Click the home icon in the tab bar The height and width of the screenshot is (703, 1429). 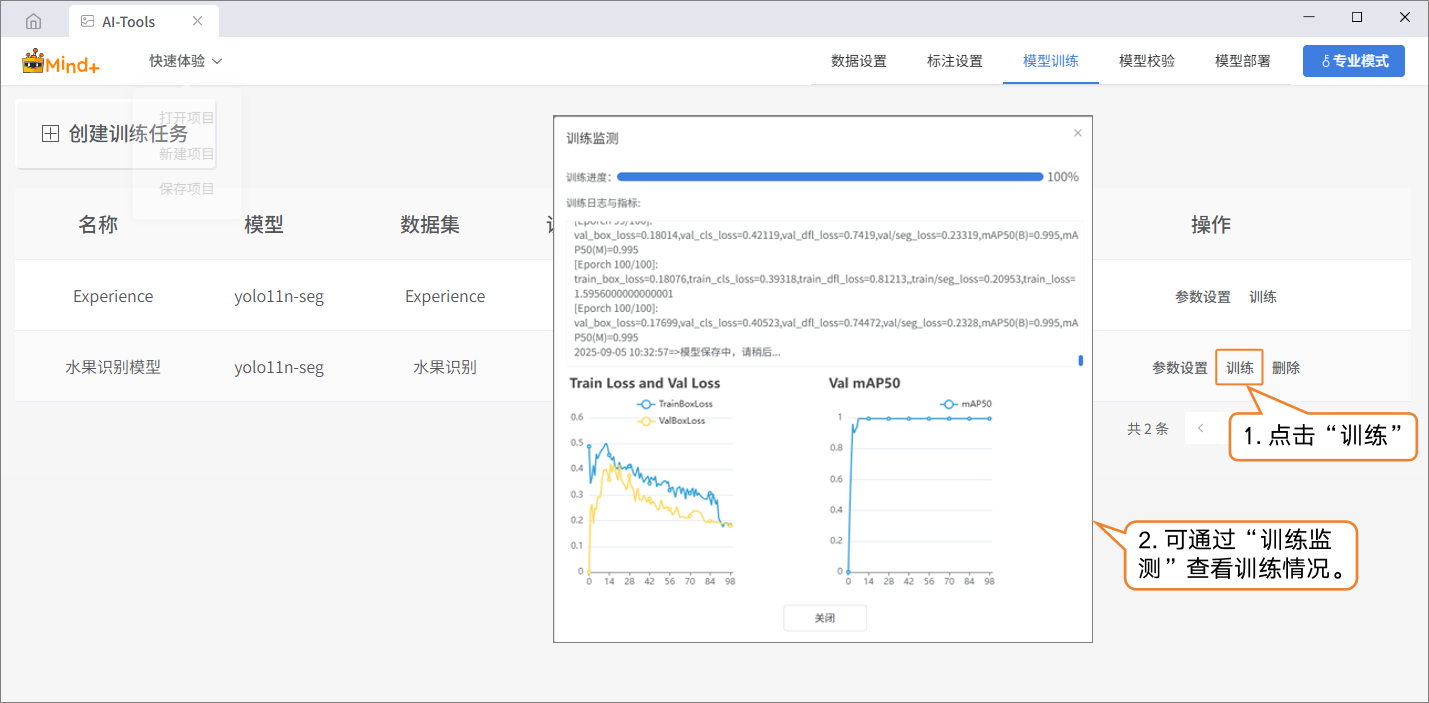[x=34, y=21]
